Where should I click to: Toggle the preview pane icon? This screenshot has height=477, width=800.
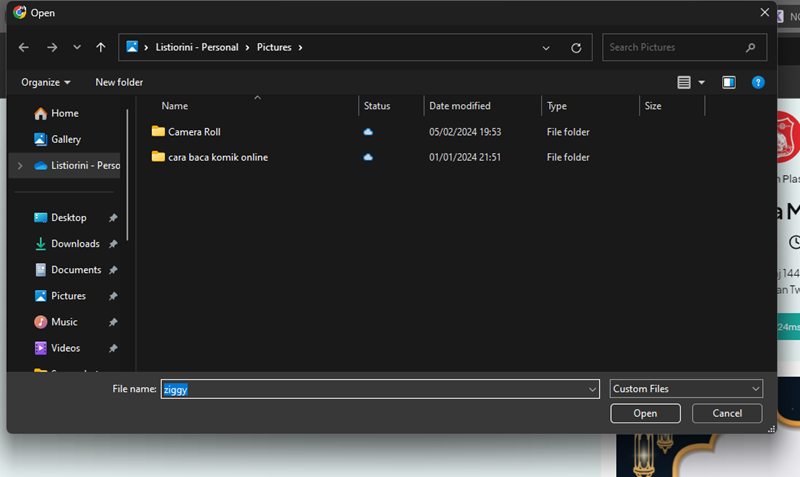click(729, 82)
